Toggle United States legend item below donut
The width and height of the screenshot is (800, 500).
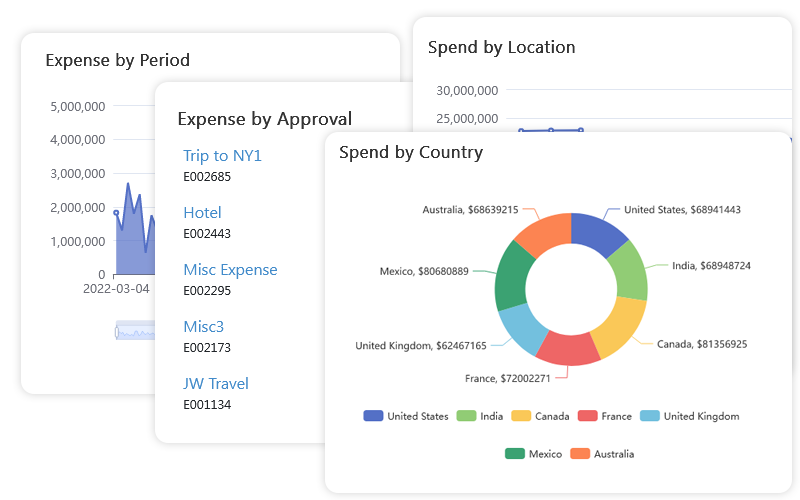click(406, 416)
